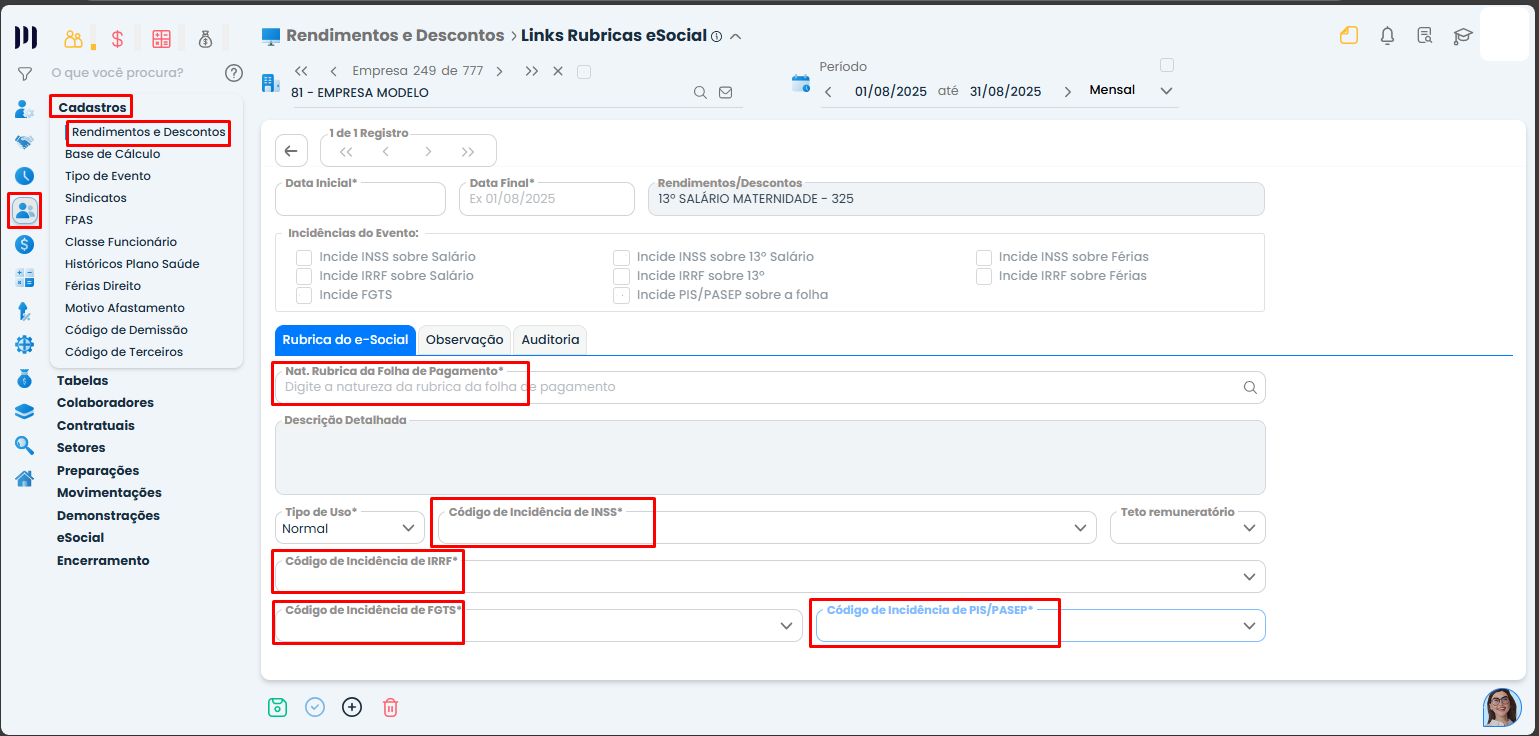
Task: Check Incide INSS sobre 13º Salário
Action: (622, 257)
